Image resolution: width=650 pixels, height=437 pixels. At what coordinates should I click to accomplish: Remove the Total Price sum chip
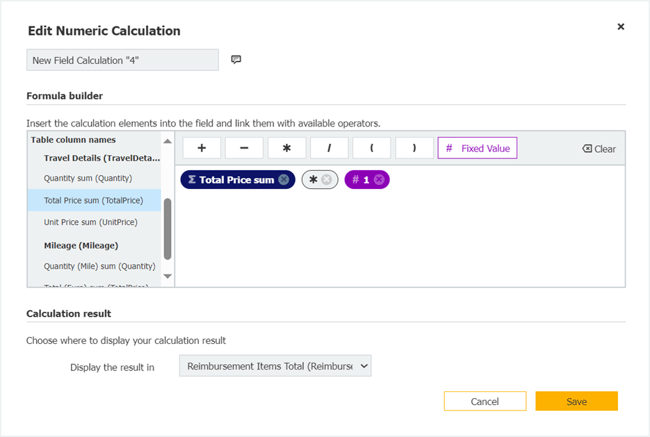tap(284, 180)
